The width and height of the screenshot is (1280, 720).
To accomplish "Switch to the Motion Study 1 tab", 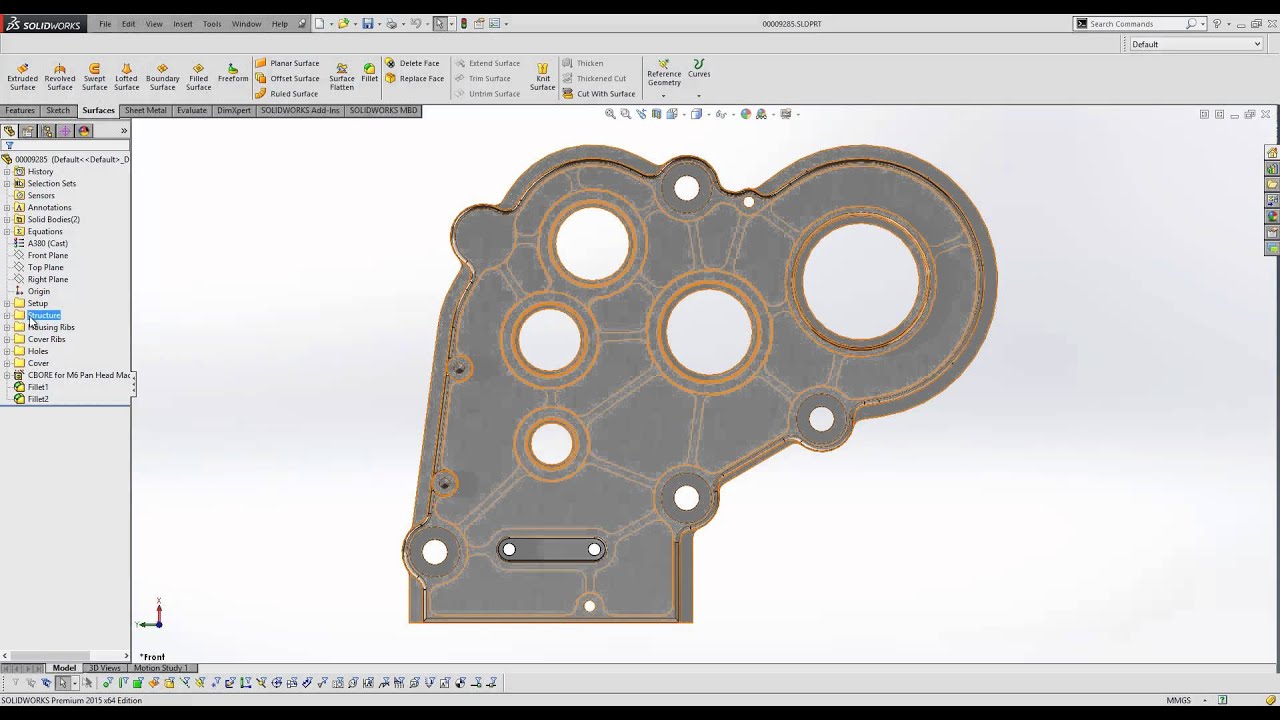I will coord(160,668).
